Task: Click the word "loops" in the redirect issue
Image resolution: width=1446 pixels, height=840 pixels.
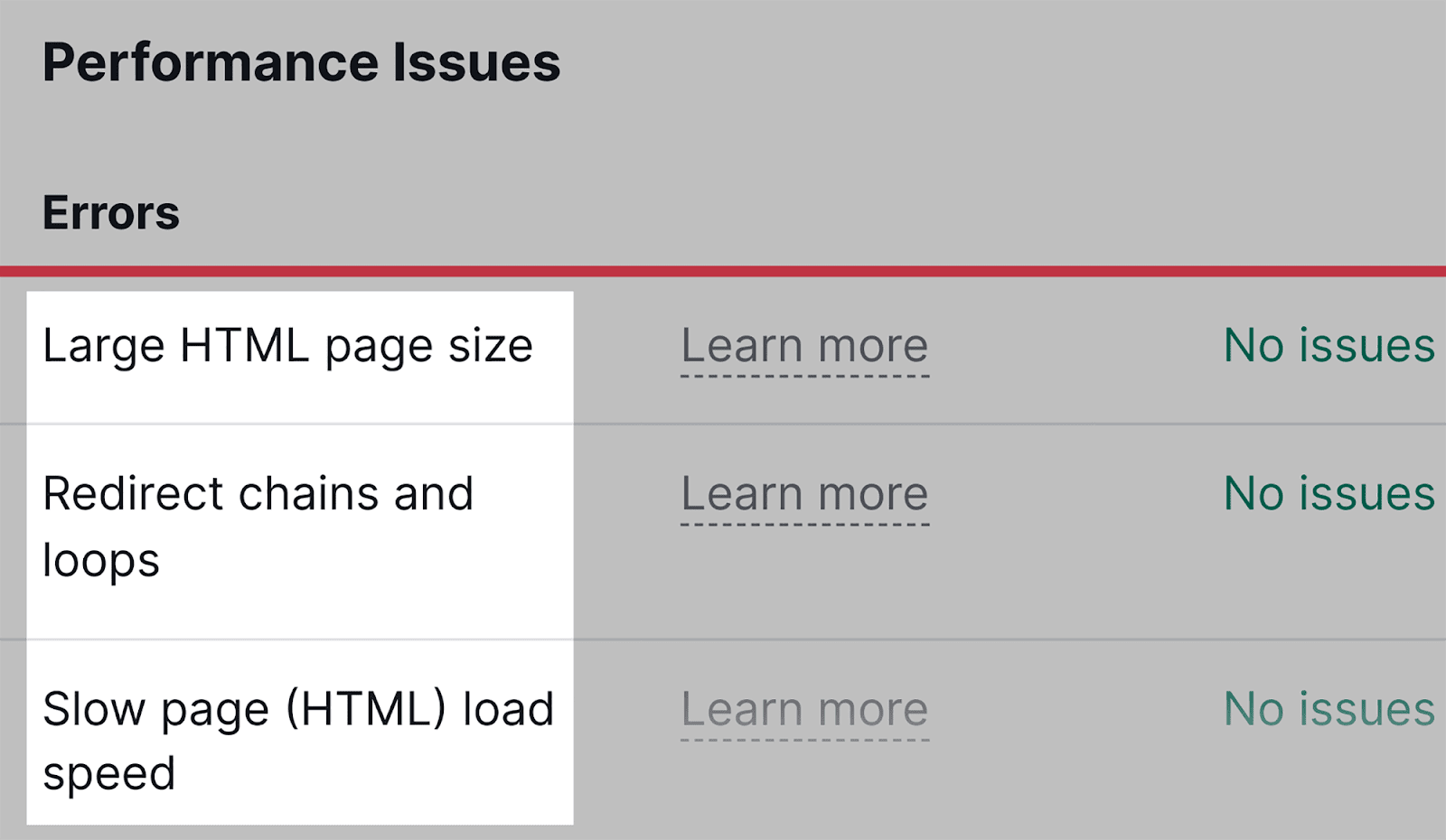Action: pyautogui.click(x=101, y=561)
